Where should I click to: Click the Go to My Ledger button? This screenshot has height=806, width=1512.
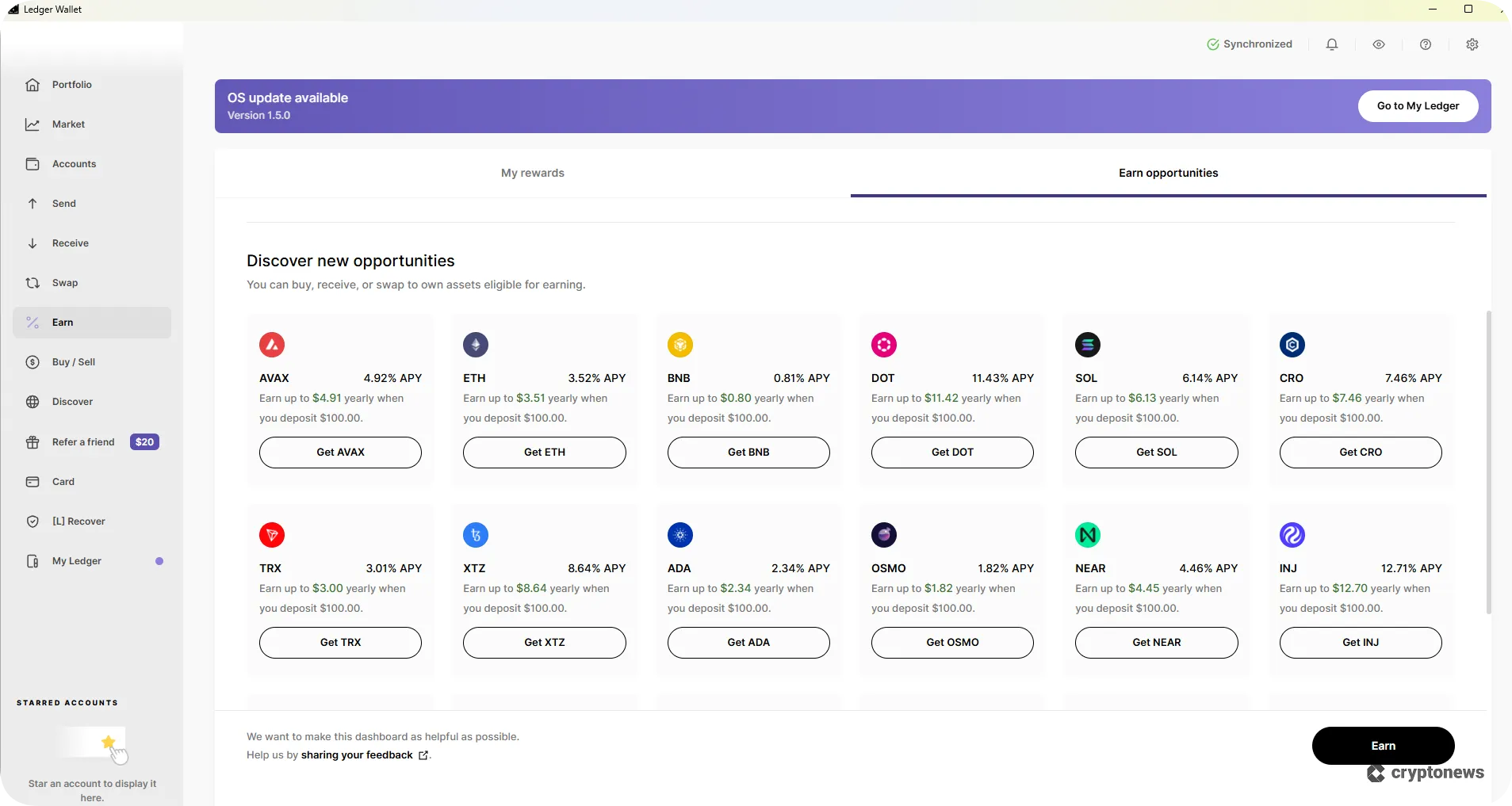click(1418, 105)
